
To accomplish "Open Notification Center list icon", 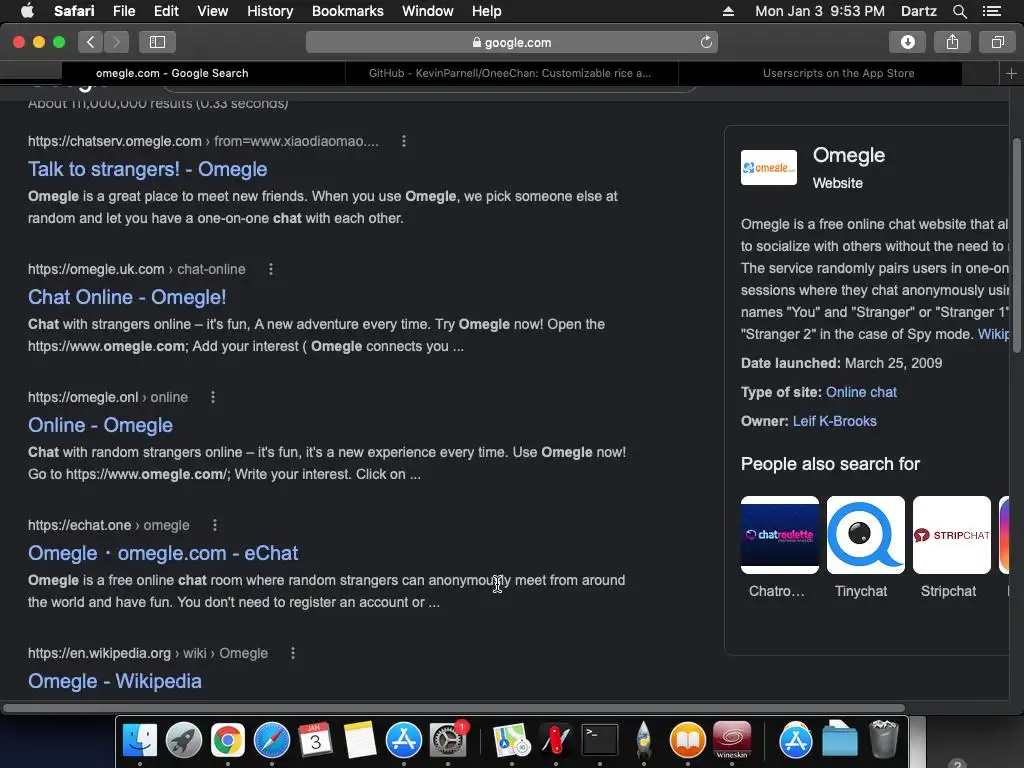I will 991,11.
